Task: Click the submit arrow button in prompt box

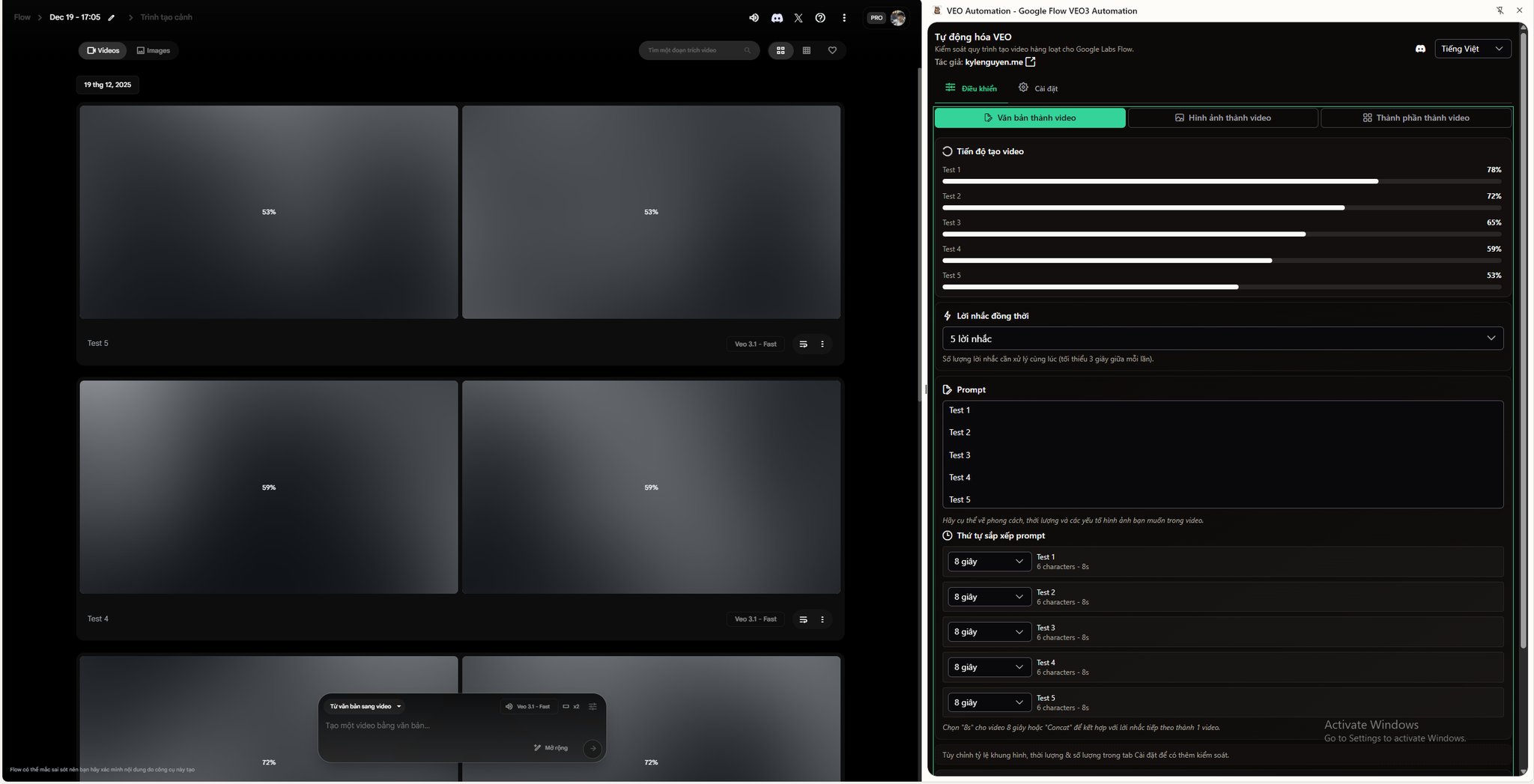Action: [x=592, y=748]
